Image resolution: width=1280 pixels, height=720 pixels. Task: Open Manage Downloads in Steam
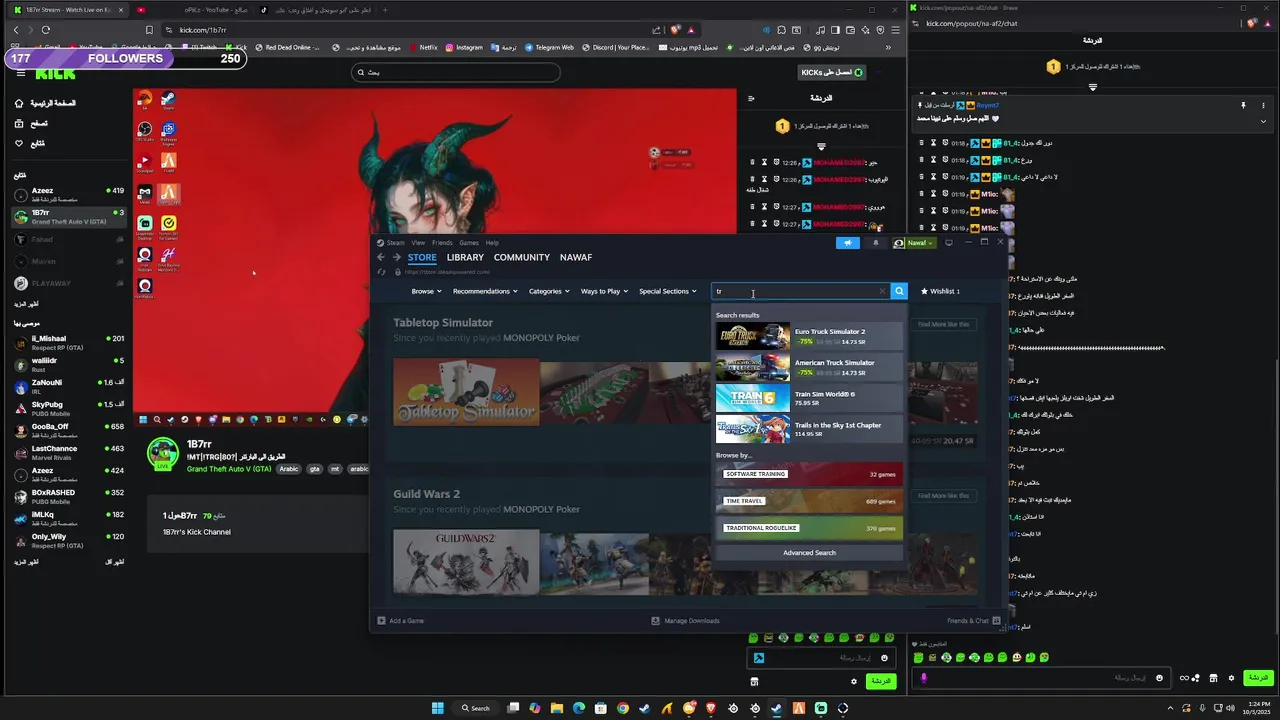[685, 621]
